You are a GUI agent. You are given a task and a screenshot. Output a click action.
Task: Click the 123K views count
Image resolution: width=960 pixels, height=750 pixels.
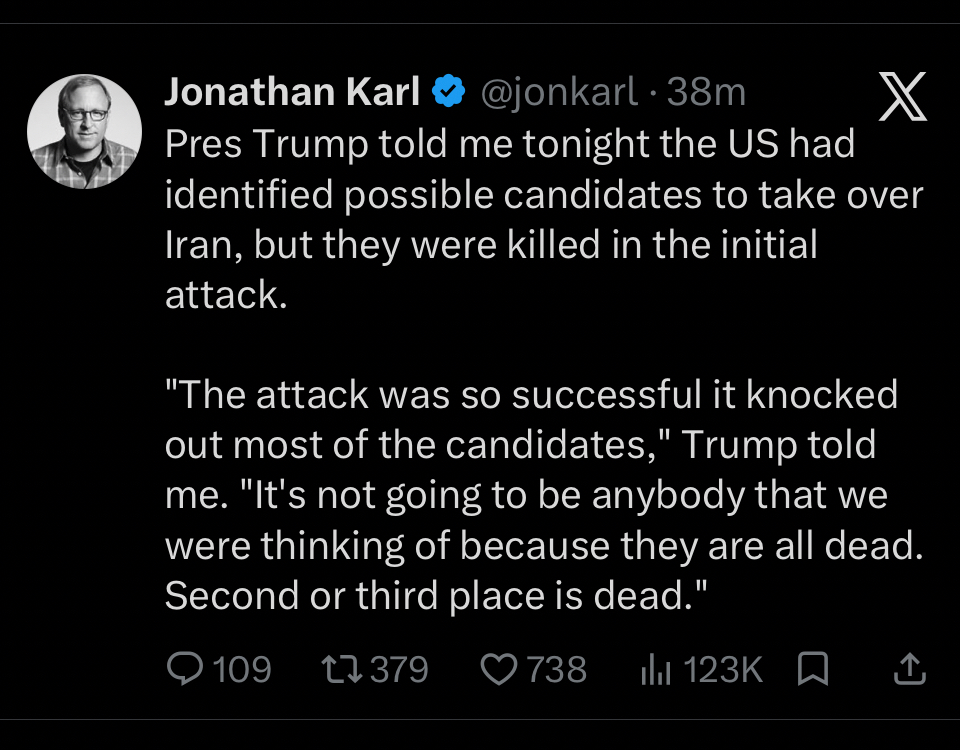click(725, 668)
